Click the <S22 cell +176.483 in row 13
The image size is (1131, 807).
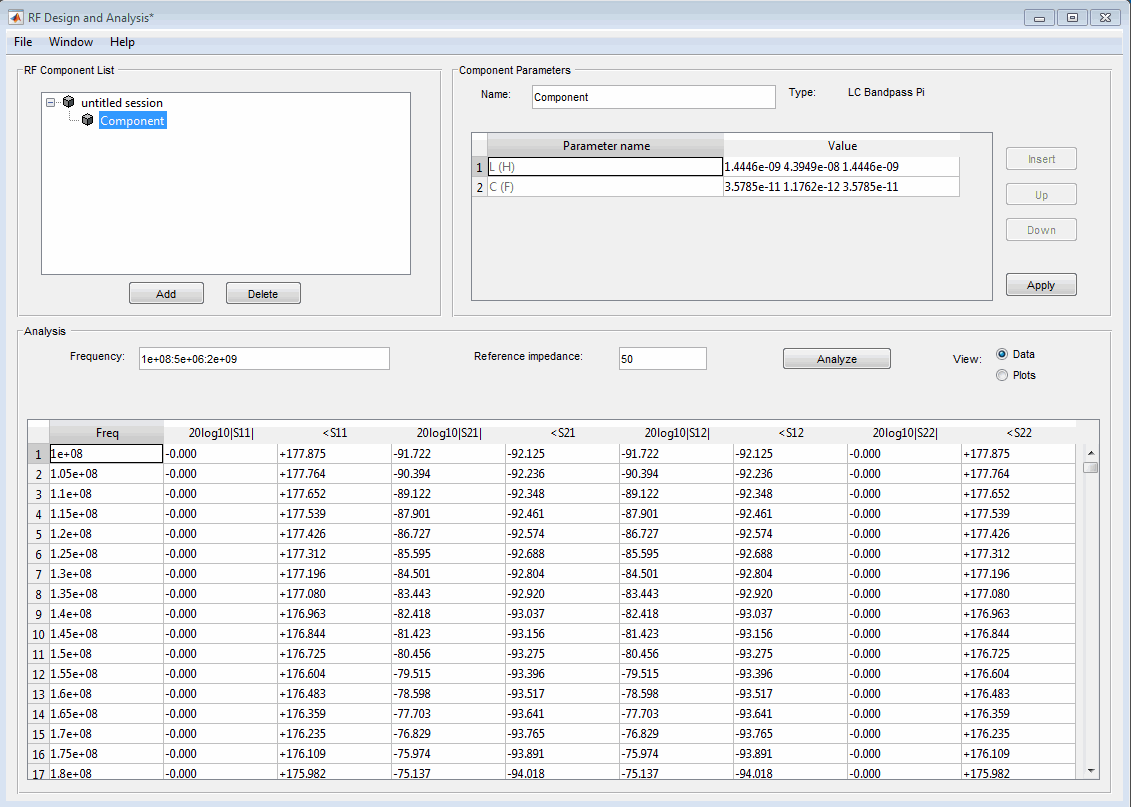(1018, 694)
